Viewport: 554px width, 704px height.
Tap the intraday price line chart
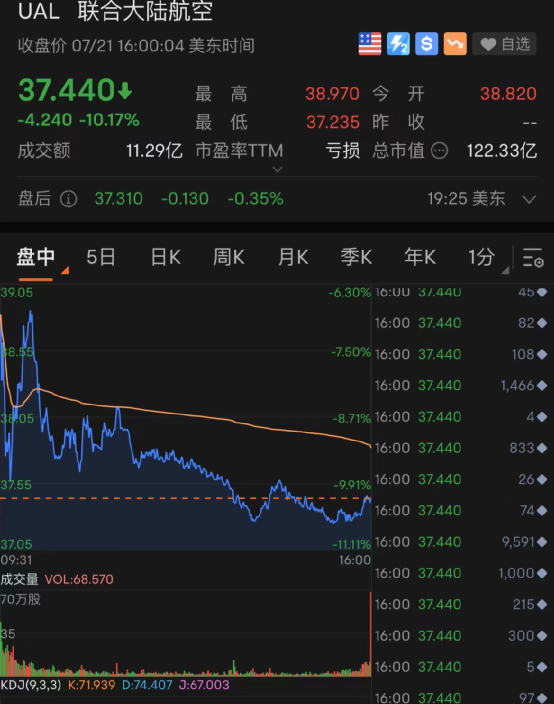click(x=185, y=418)
